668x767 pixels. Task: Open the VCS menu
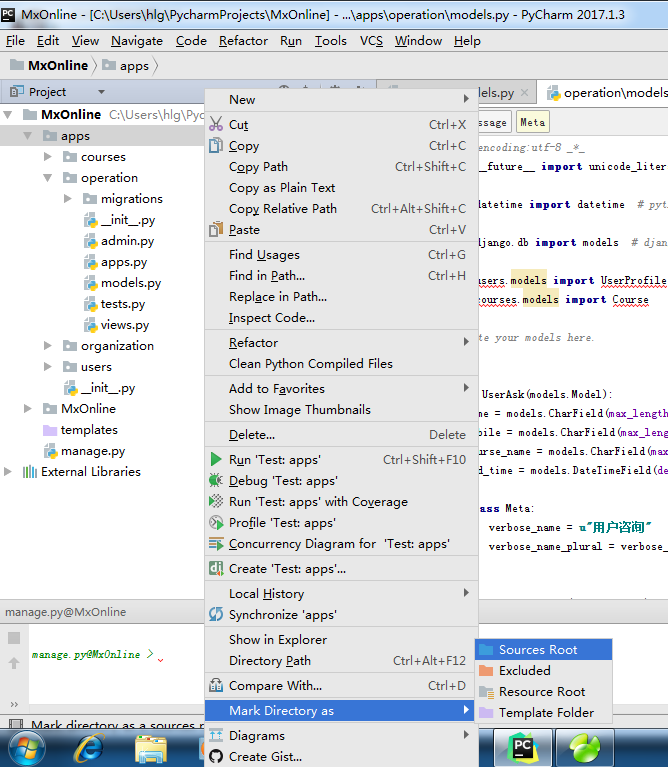click(x=371, y=41)
